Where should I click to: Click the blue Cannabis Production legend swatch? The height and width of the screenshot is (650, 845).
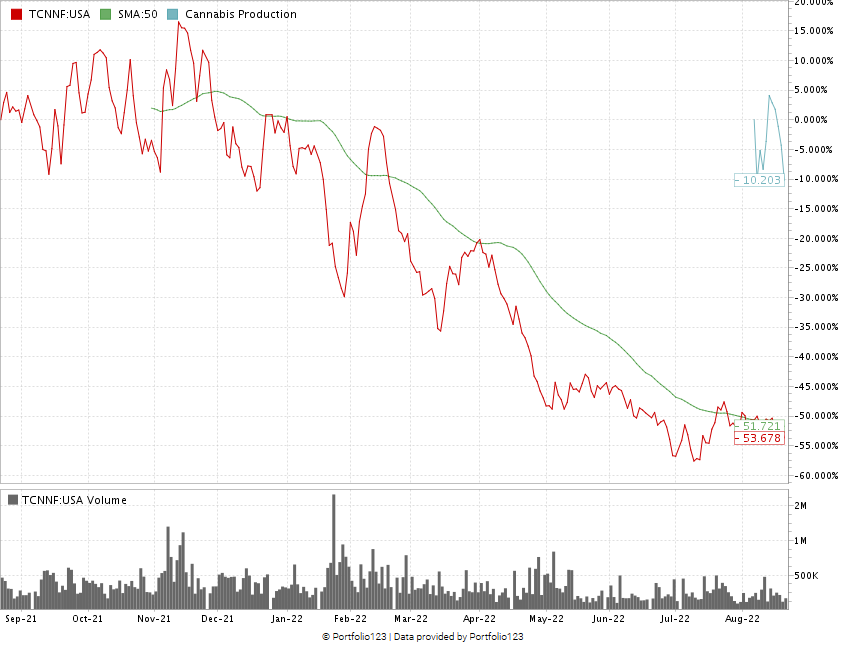tap(172, 15)
